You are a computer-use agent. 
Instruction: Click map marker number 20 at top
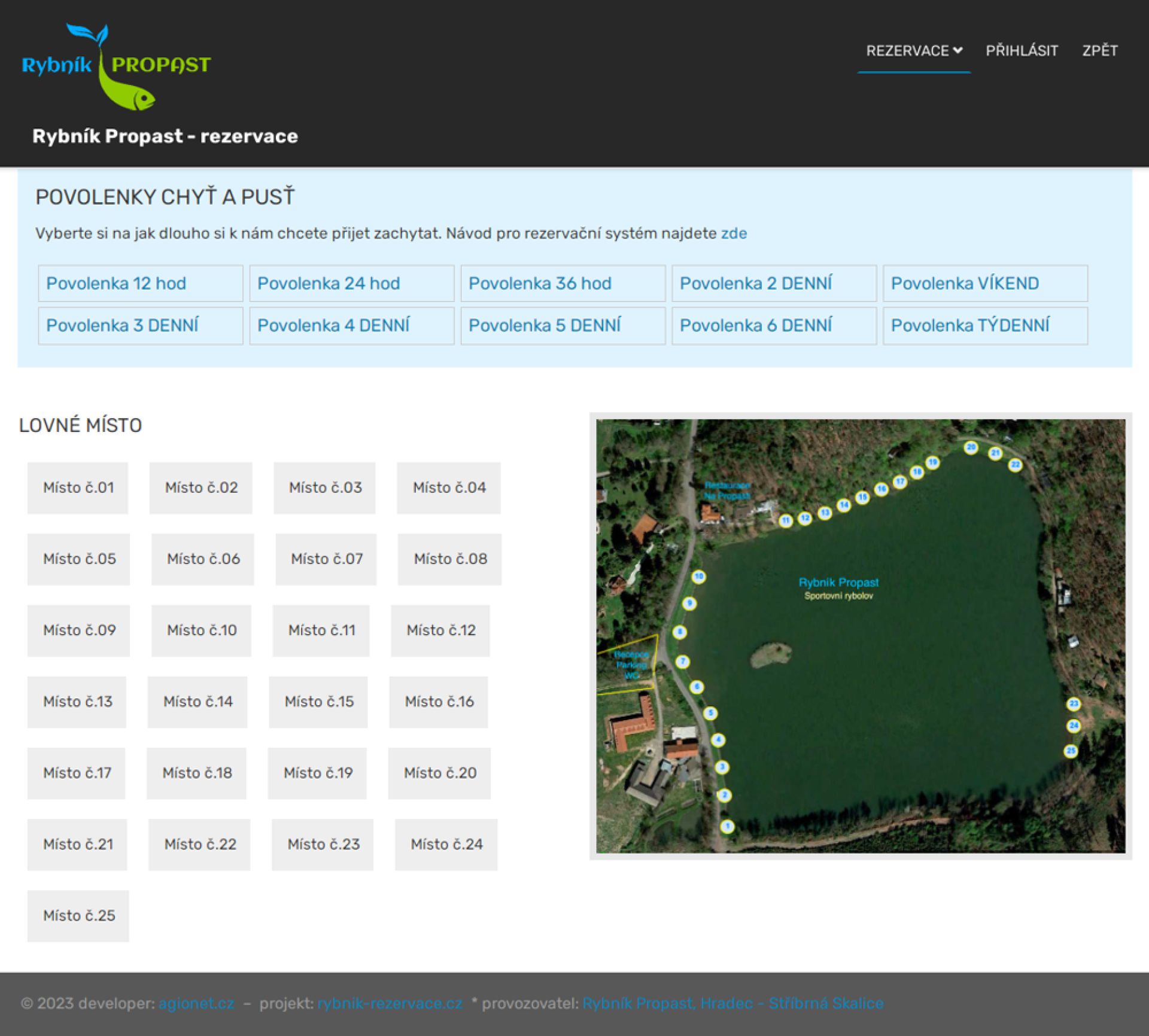click(x=971, y=447)
